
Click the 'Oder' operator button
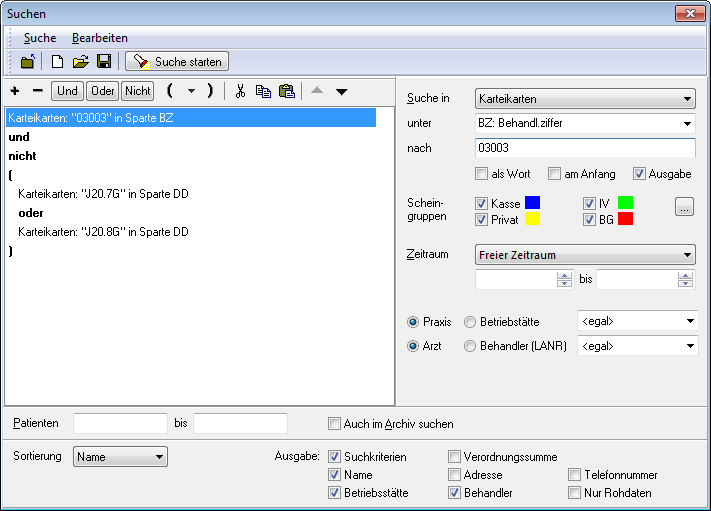pyautogui.click(x=102, y=91)
